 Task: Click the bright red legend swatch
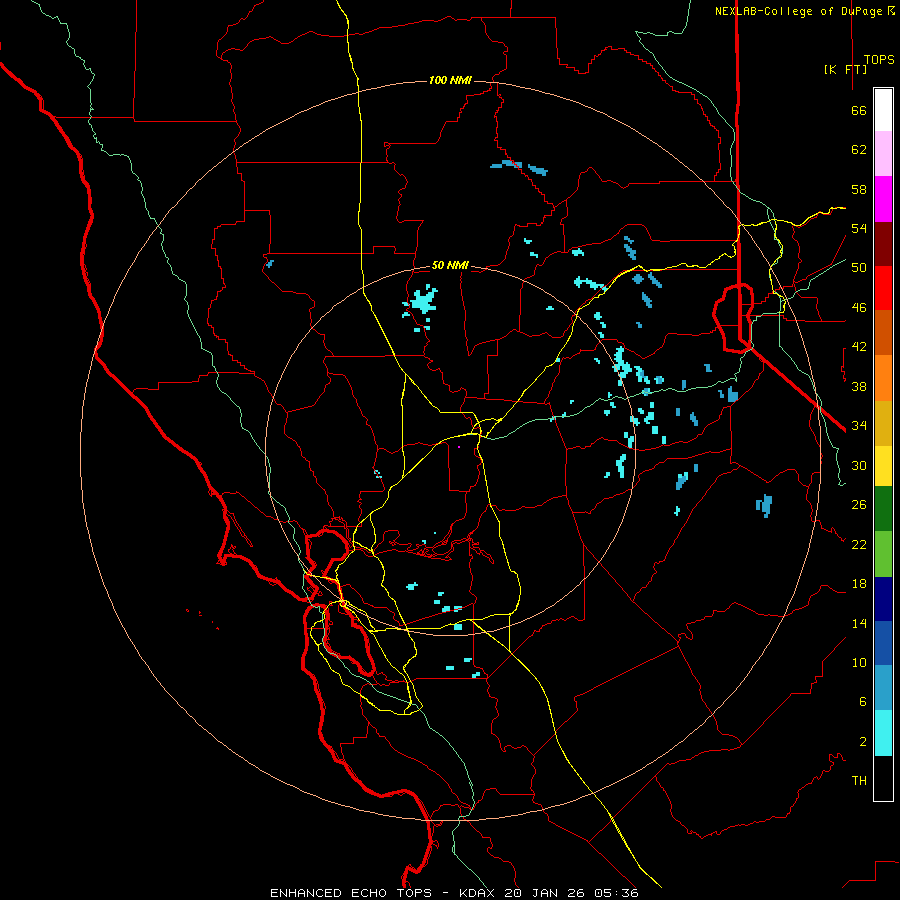(x=883, y=288)
